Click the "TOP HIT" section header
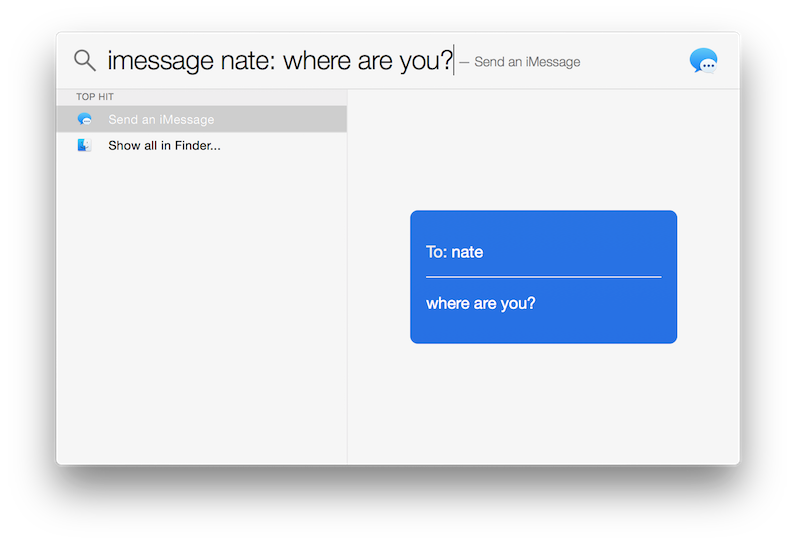Image resolution: width=796 pixels, height=545 pixels. click(x=94, y=97)
